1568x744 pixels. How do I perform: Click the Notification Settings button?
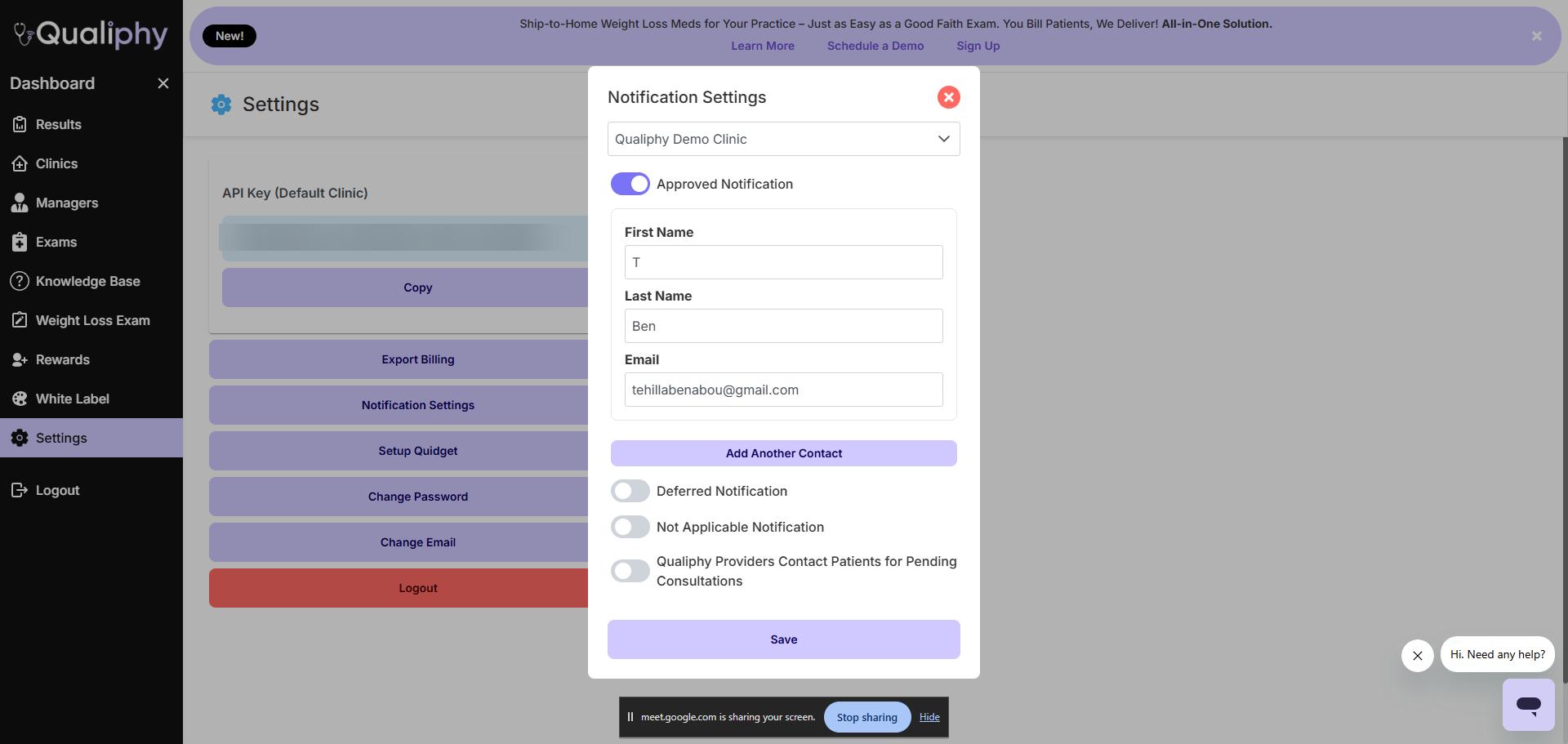tap(399, 405)
